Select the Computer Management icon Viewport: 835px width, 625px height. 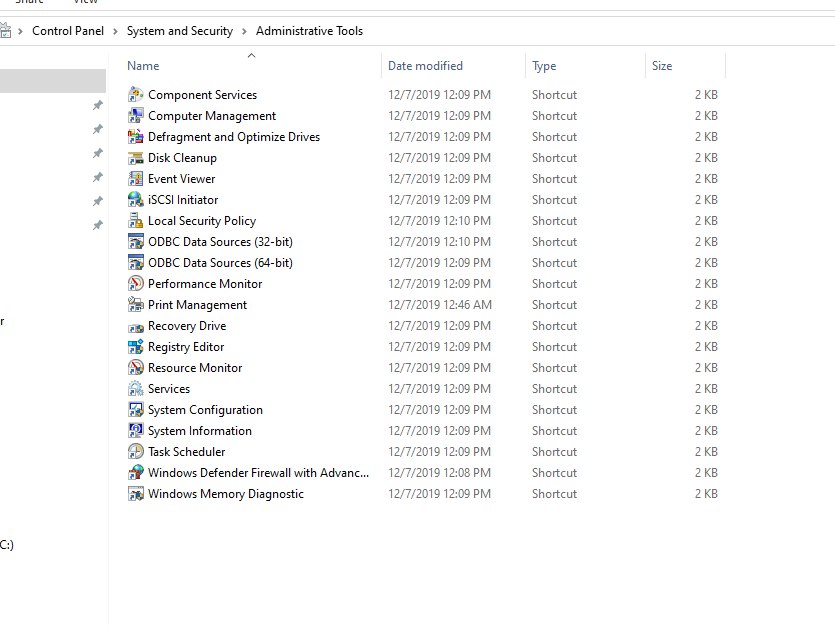pyautogui.click(x=136, y=116)
